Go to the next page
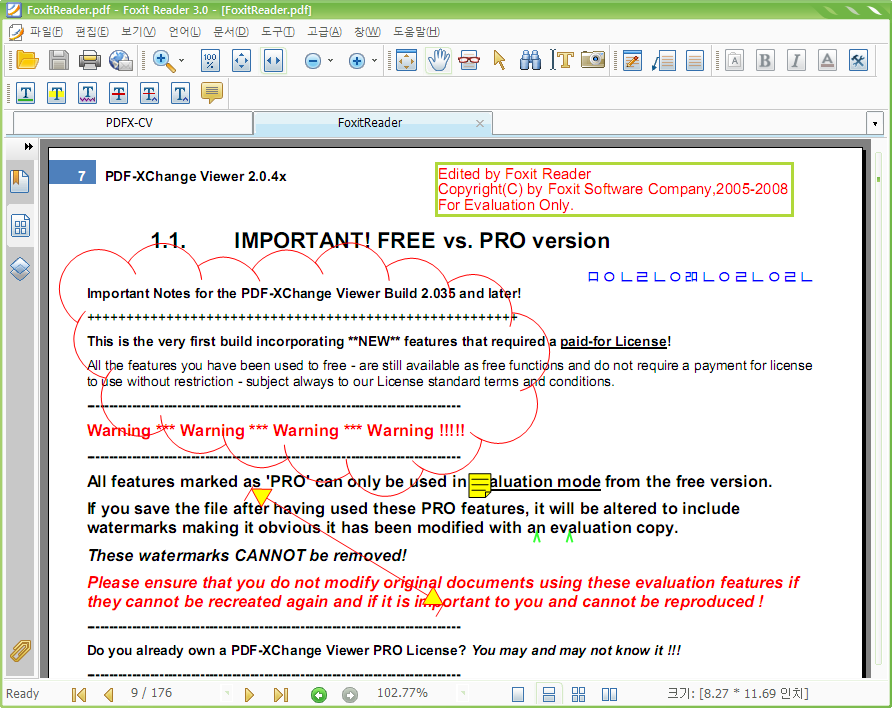This screenshot has height=708, width=892. point(249,694)
